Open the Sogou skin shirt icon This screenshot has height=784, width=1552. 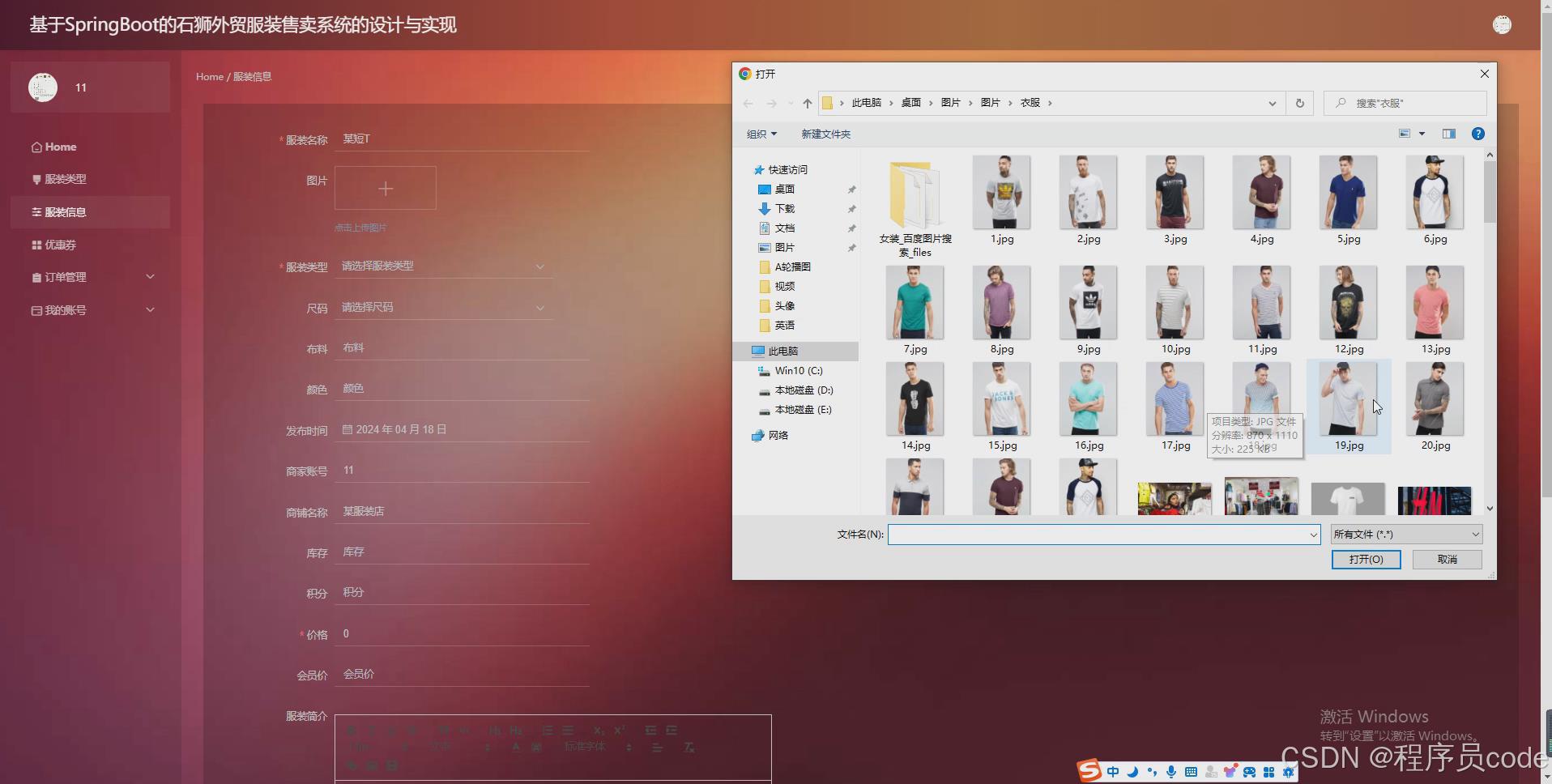[1230, 772]
